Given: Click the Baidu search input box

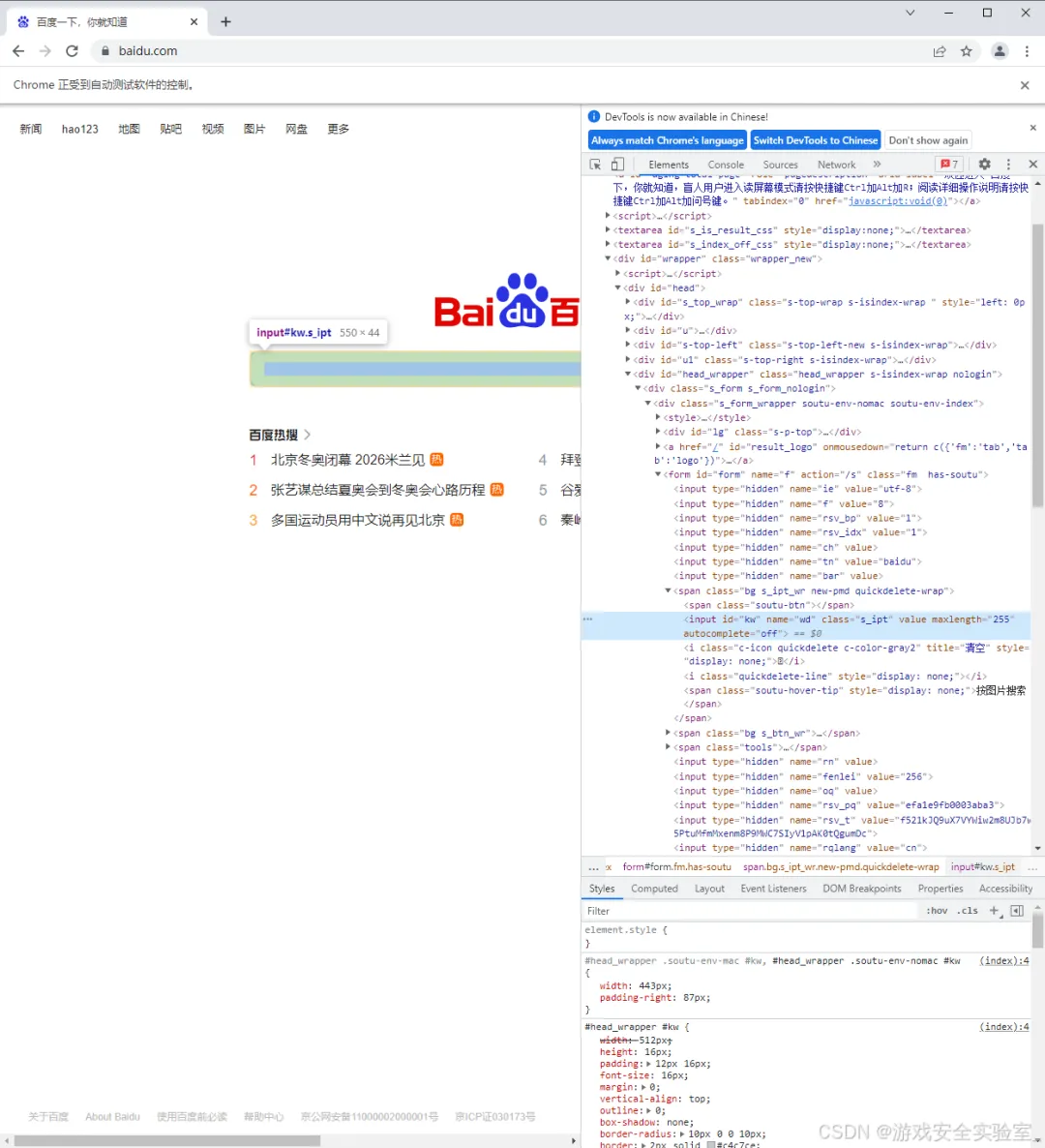Looking at the screenshot, I should 415,369.
